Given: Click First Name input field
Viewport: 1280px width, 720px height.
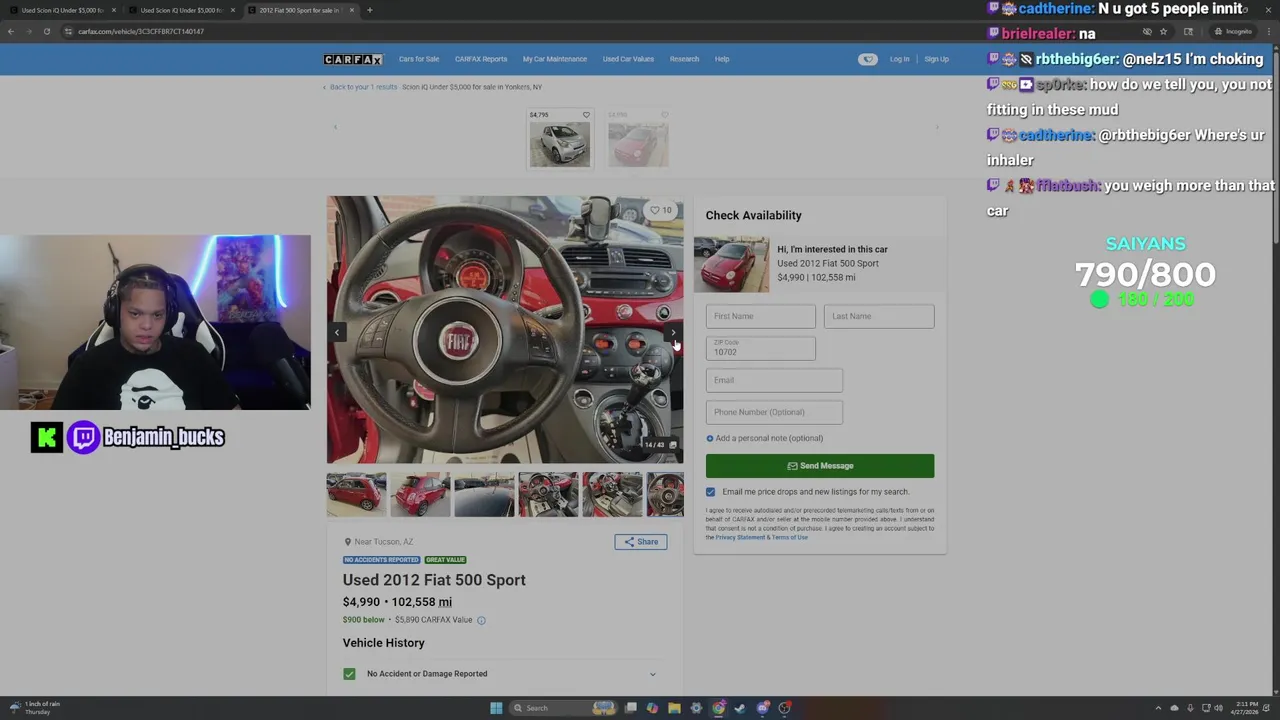Looking at the screenshot, I should (761, 316).
